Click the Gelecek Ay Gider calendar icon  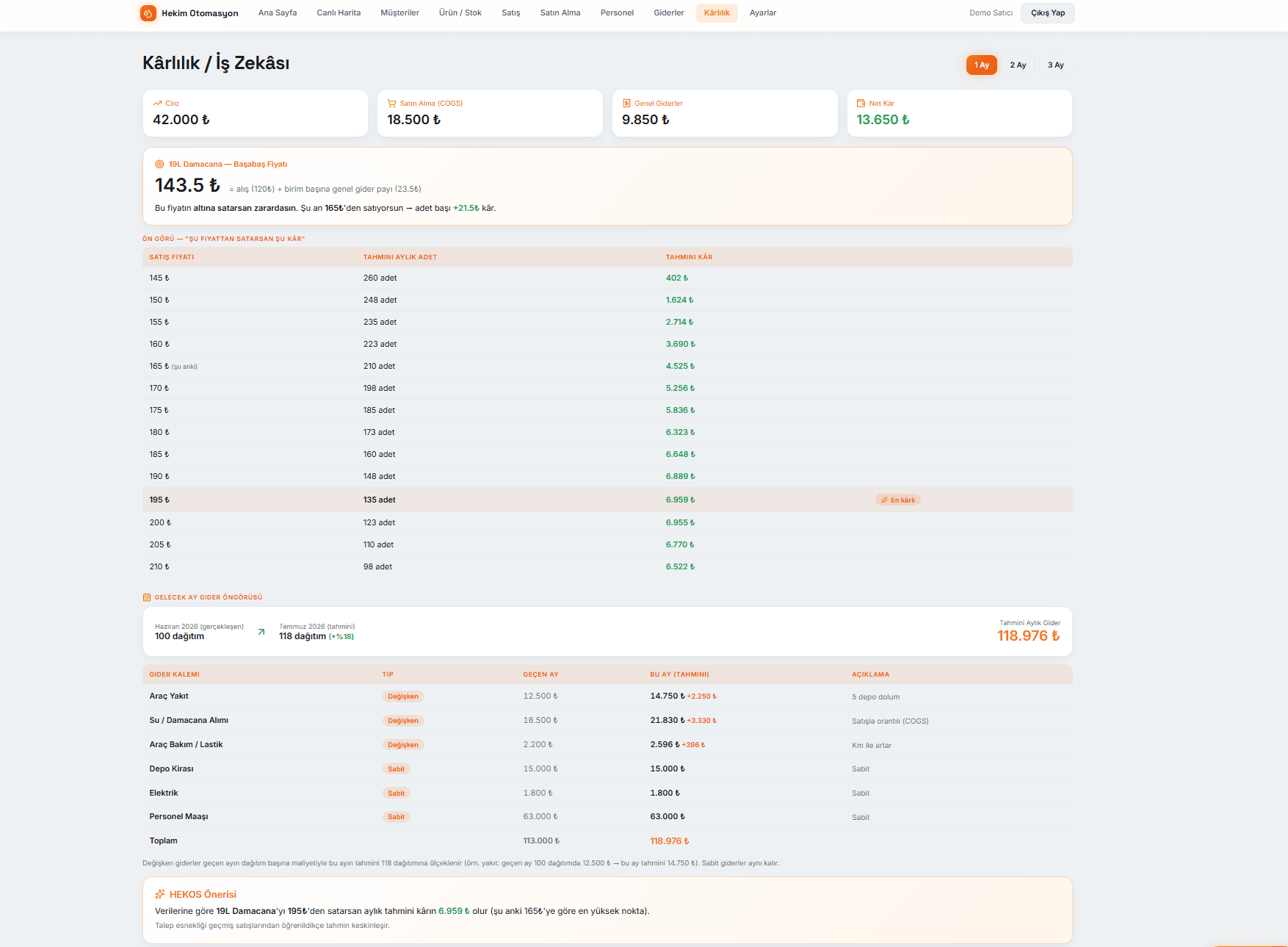(147, 597)
